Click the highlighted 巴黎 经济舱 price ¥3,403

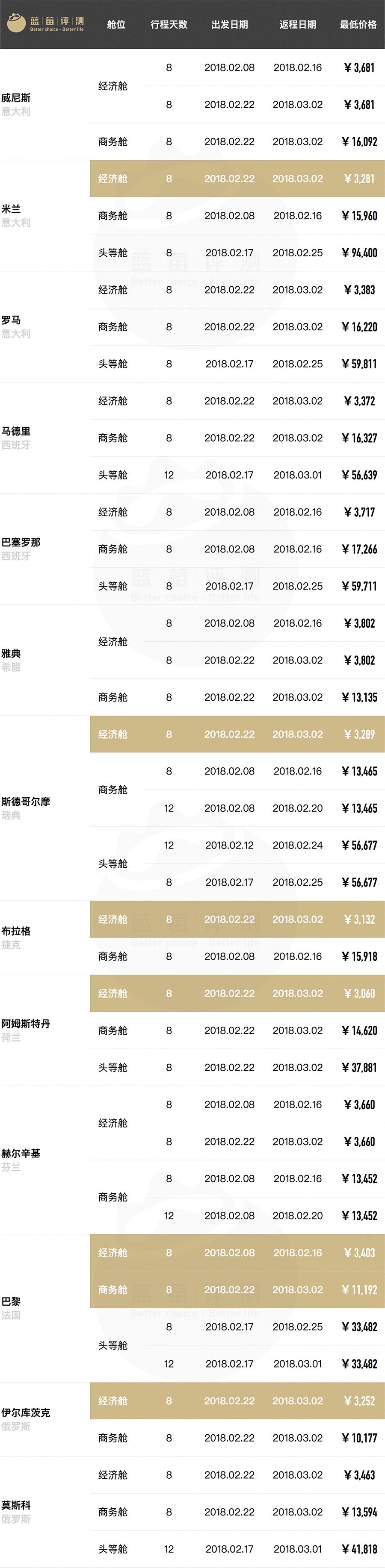[x=359, y=1253]
